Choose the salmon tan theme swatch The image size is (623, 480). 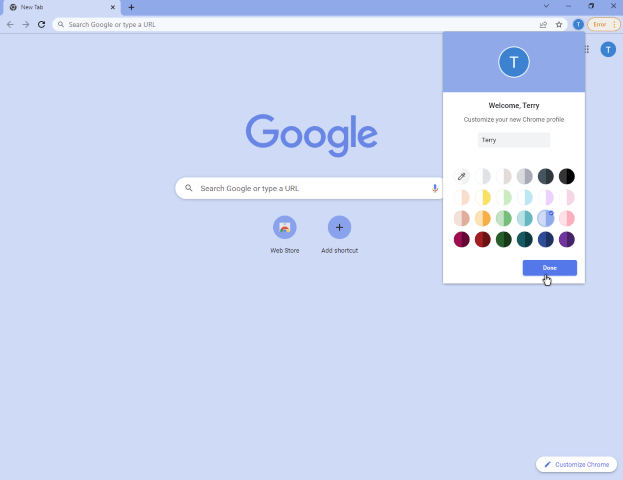(x=461, y=219)
